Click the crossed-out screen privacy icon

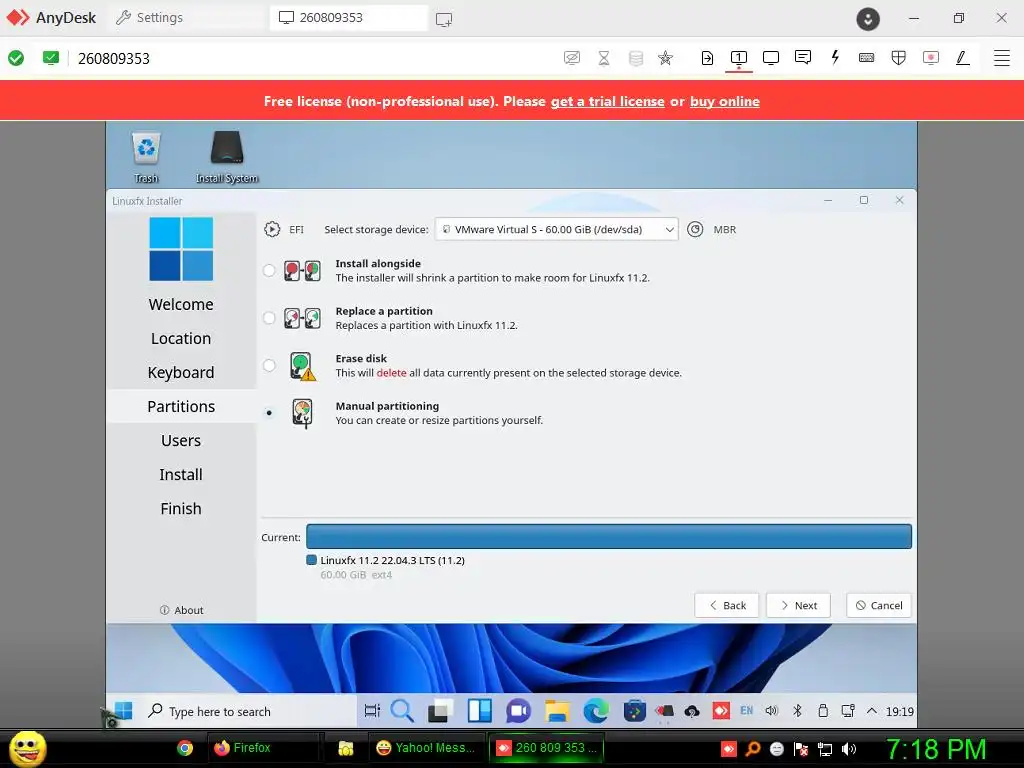click(571, 58)
